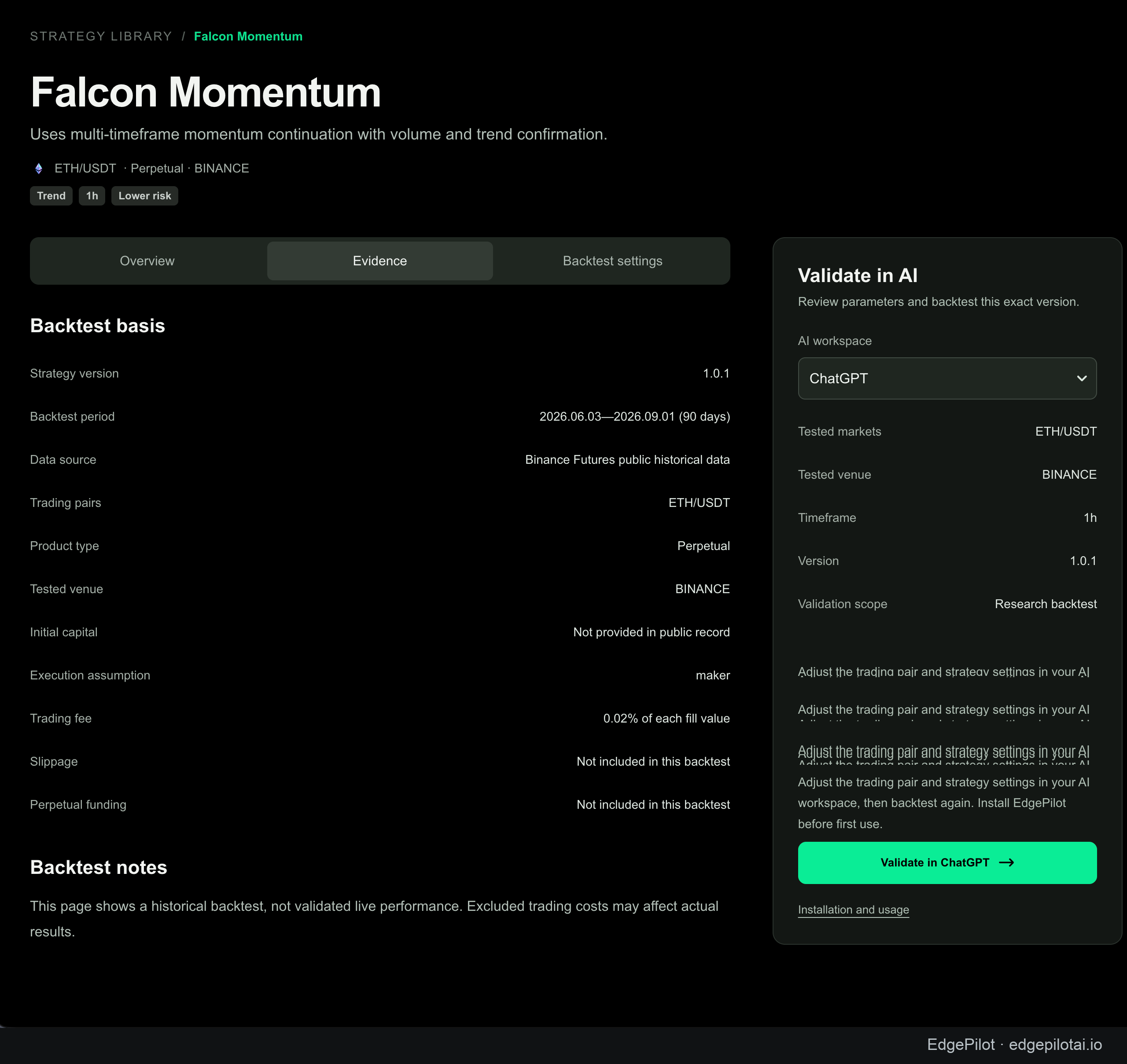
Task: Click the Not provided in public record value
Action: pyautogui.click(x=652, y=632)
